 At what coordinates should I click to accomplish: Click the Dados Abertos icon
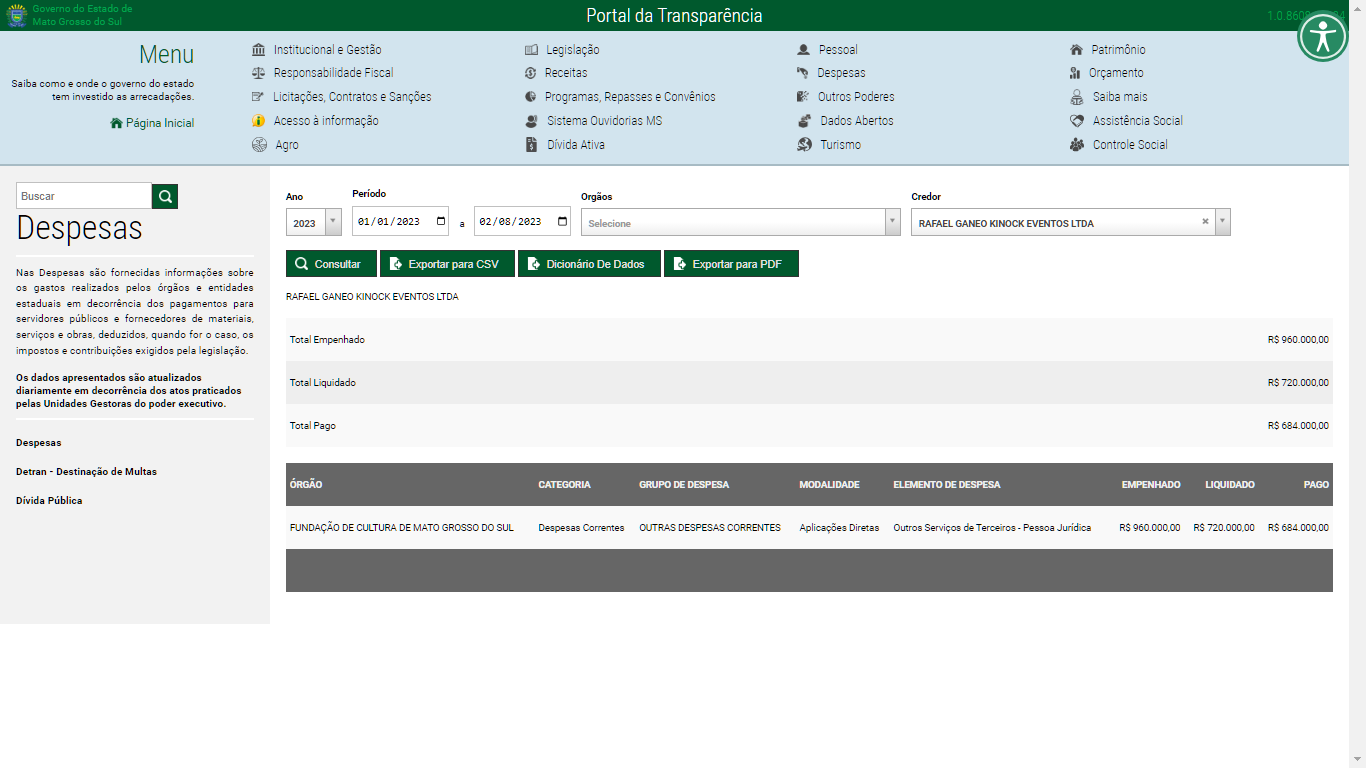point(804,121)
